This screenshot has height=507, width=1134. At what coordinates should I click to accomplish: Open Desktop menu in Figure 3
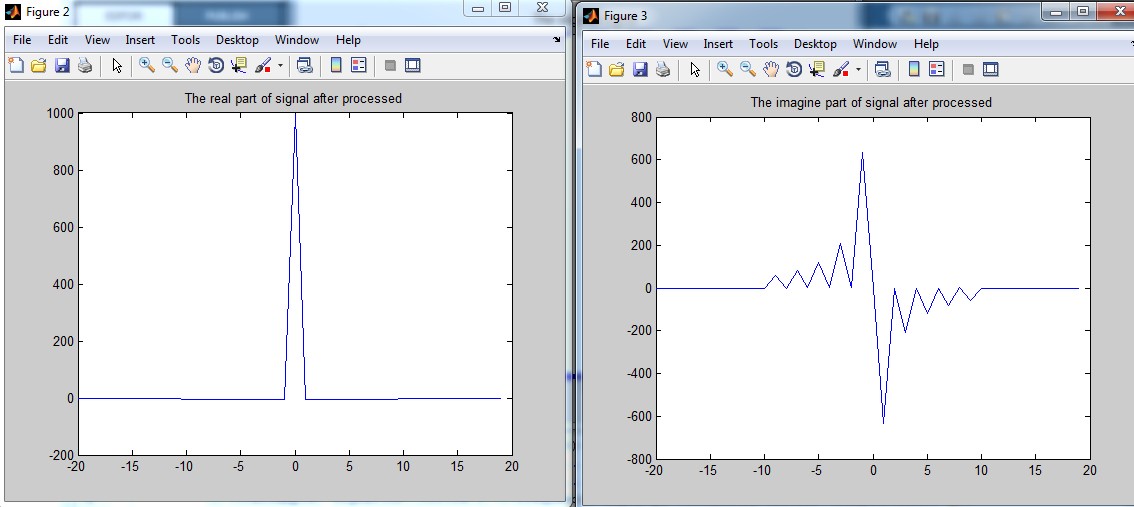[x=815, y=43]
